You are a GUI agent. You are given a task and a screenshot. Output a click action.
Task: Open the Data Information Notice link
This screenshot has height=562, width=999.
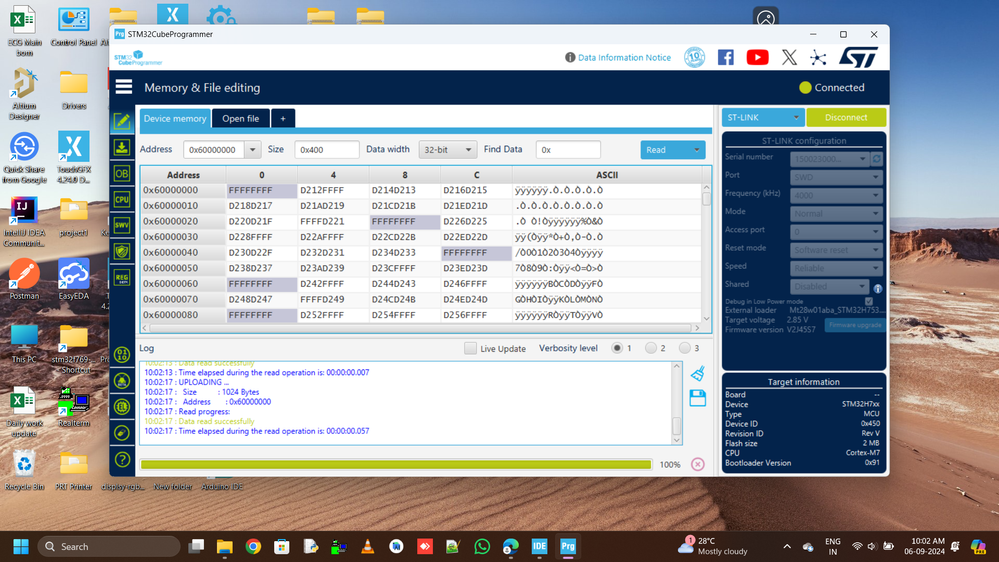[x=624, y=57]
